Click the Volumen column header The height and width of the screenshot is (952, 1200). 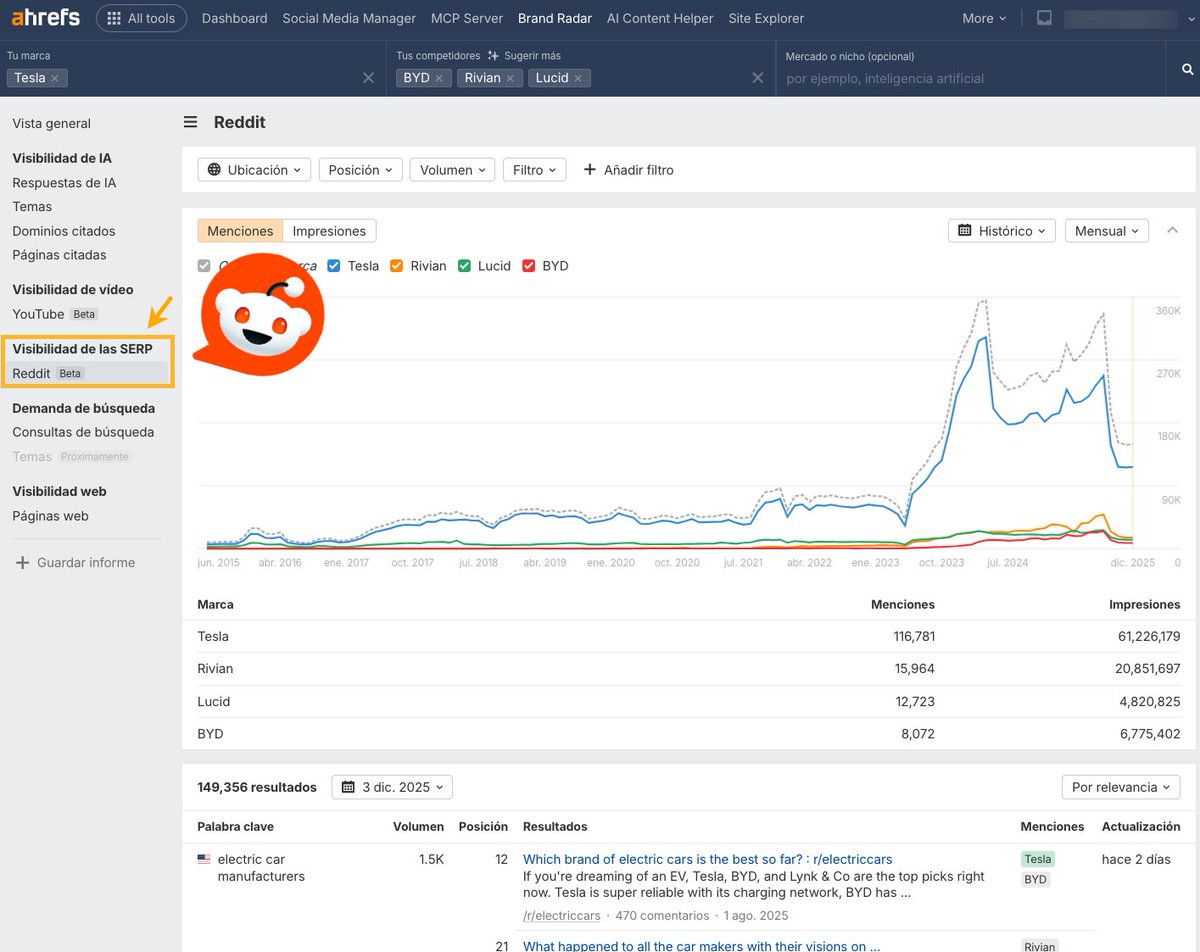click(418, 827)
